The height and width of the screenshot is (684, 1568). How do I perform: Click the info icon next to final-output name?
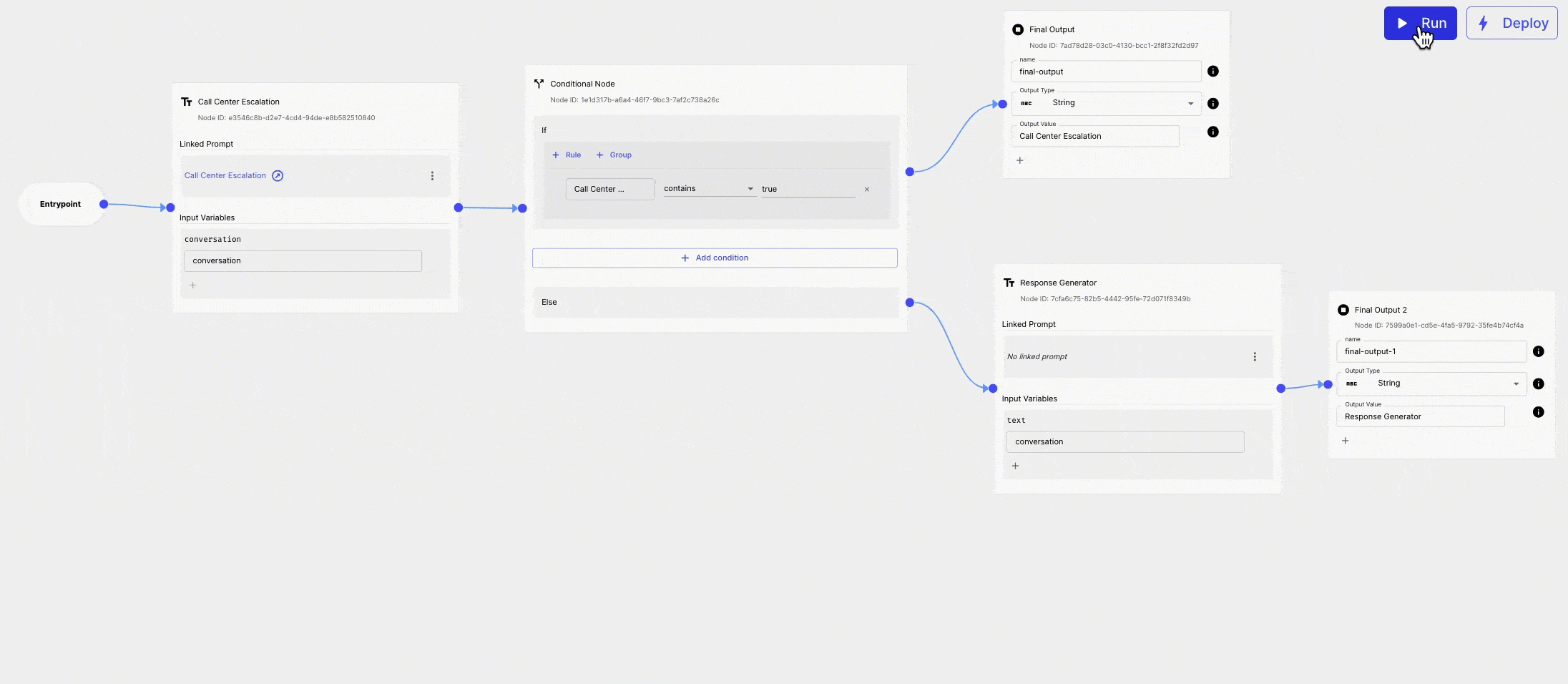pyautogui.click(x=1212, y=71)
